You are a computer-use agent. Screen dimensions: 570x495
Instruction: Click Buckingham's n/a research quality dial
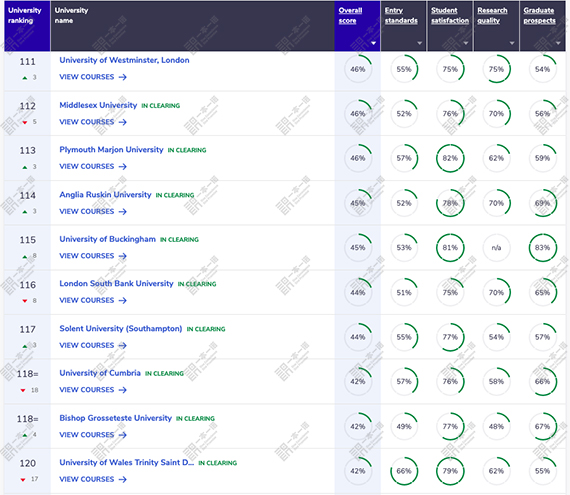[x=496, y=248]
